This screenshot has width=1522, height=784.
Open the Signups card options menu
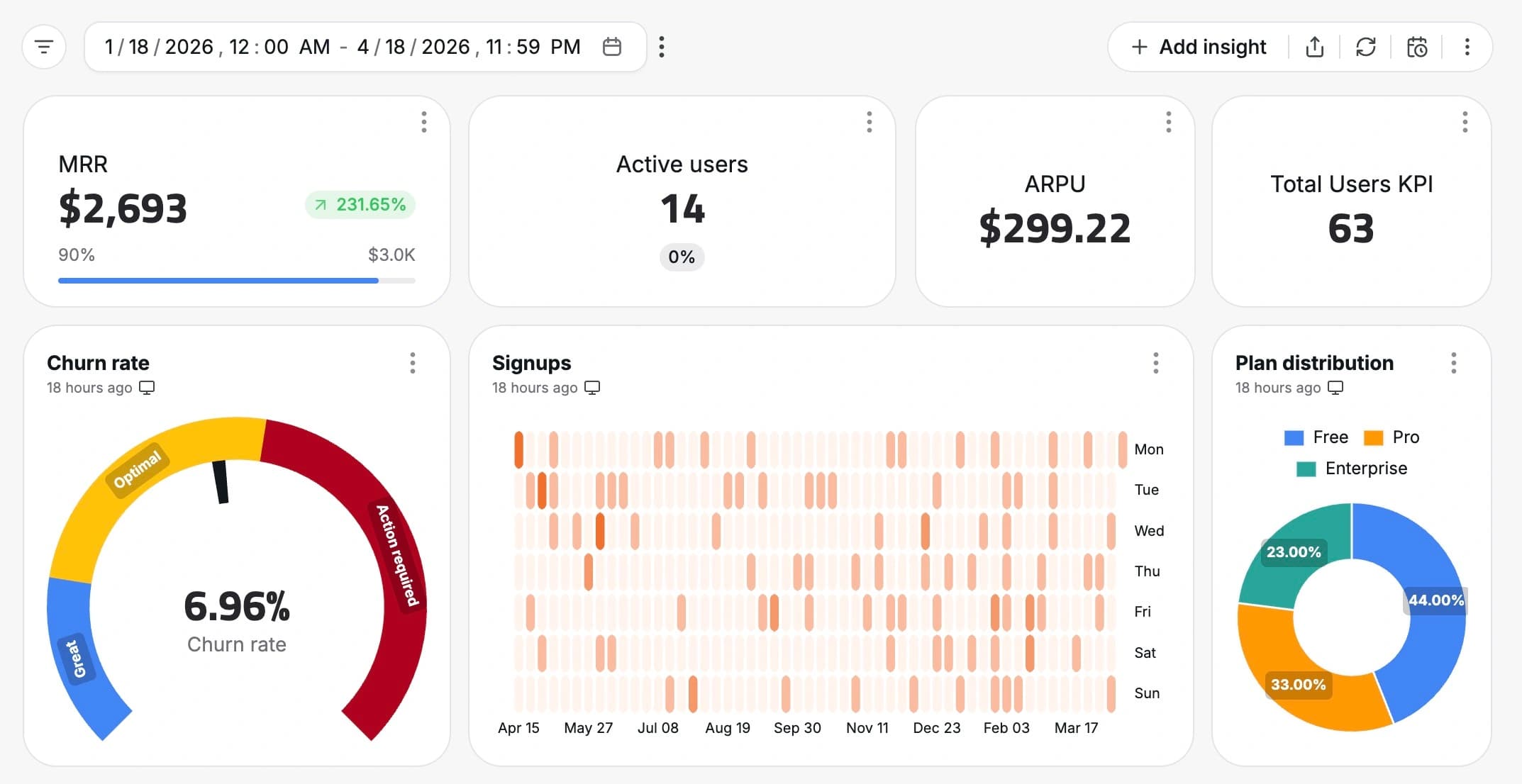click(1155, 364)
